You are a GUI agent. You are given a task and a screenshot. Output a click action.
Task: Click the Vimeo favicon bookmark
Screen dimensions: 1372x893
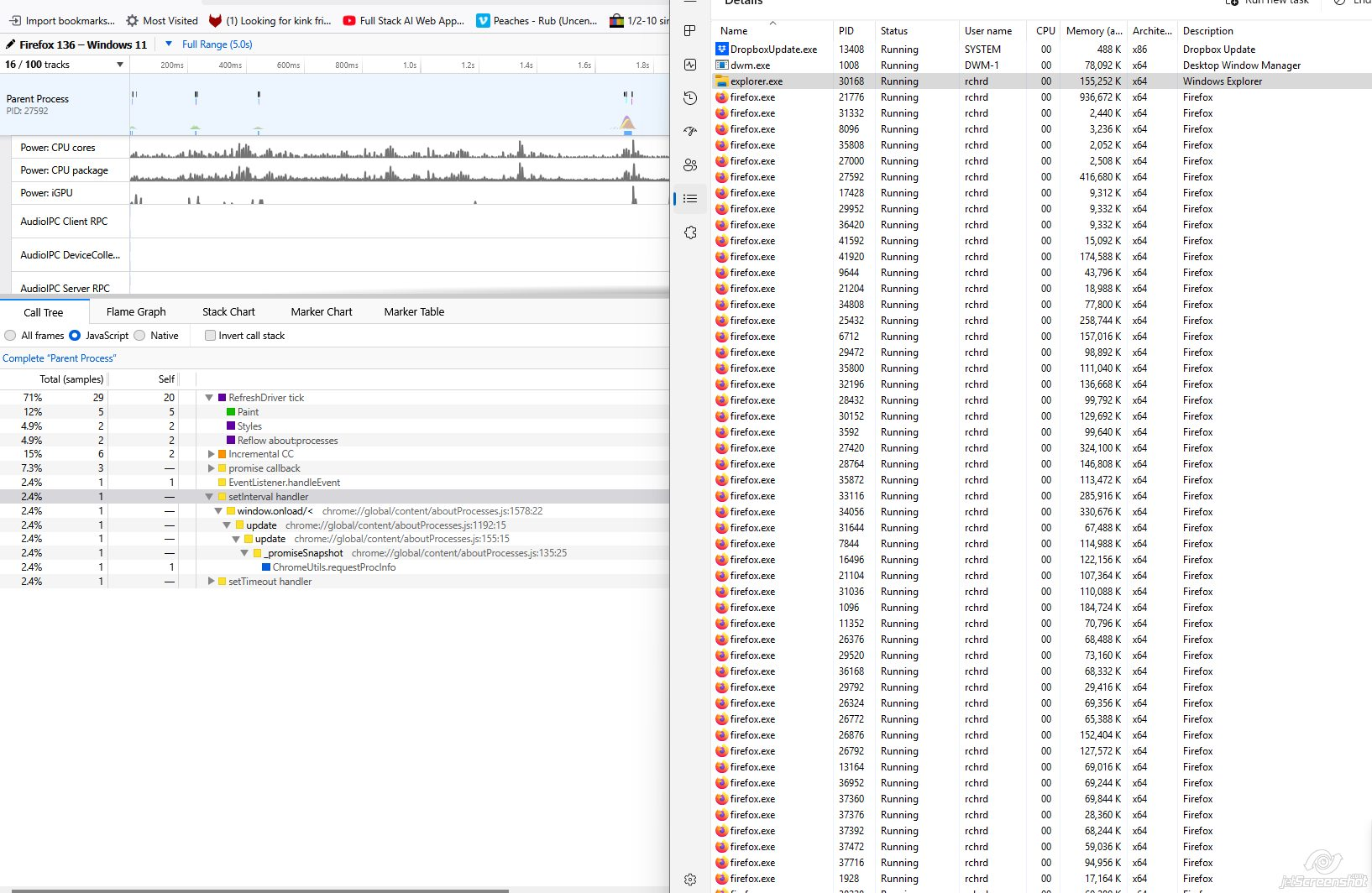(483, 21)
